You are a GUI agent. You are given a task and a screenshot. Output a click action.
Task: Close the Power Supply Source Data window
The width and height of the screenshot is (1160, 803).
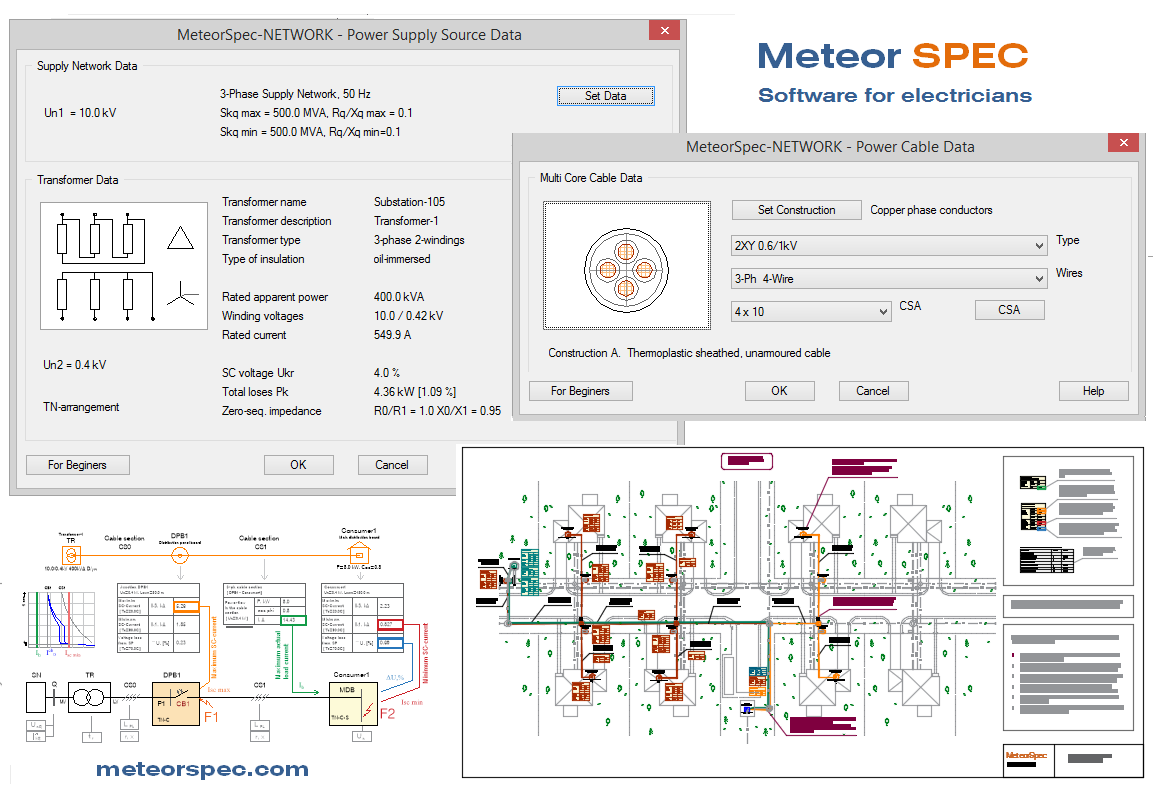click(x=664, y=30)
